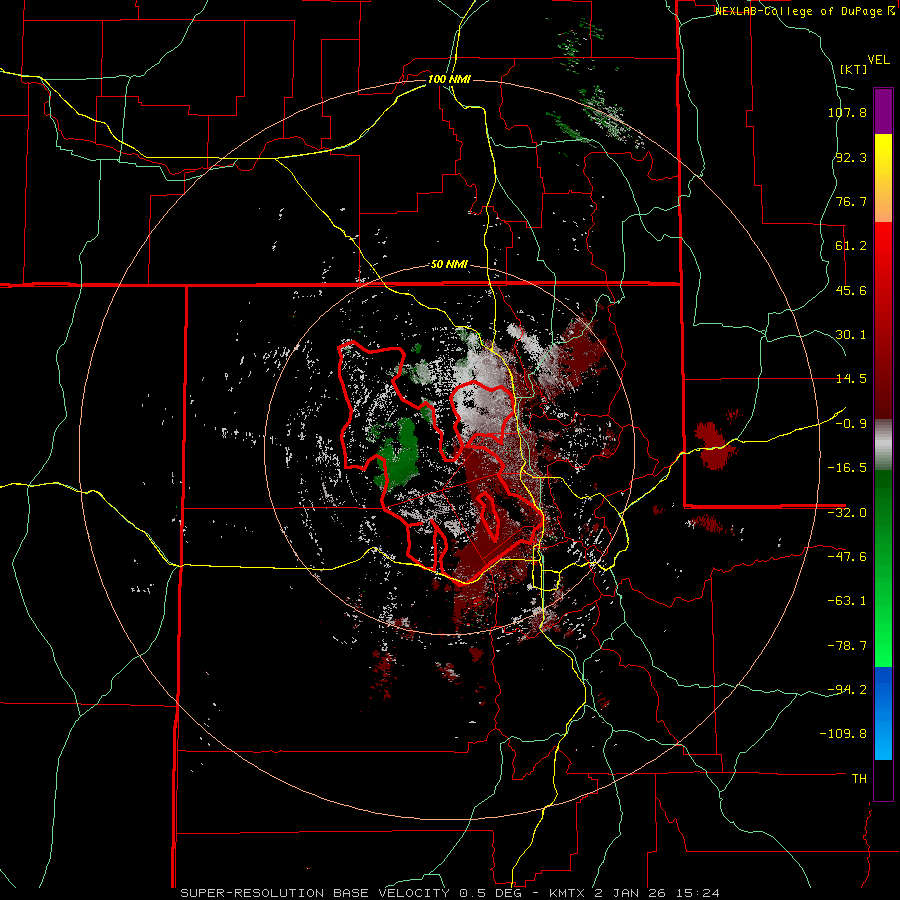Click the 45.6 velocity scale value

pos(851,290)
